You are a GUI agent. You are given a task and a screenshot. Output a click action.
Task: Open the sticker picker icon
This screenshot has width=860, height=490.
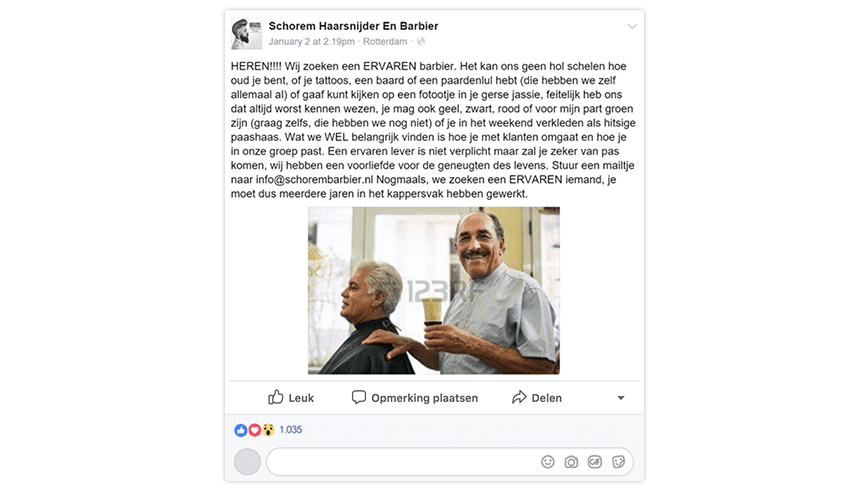click(x=618, y=462)
